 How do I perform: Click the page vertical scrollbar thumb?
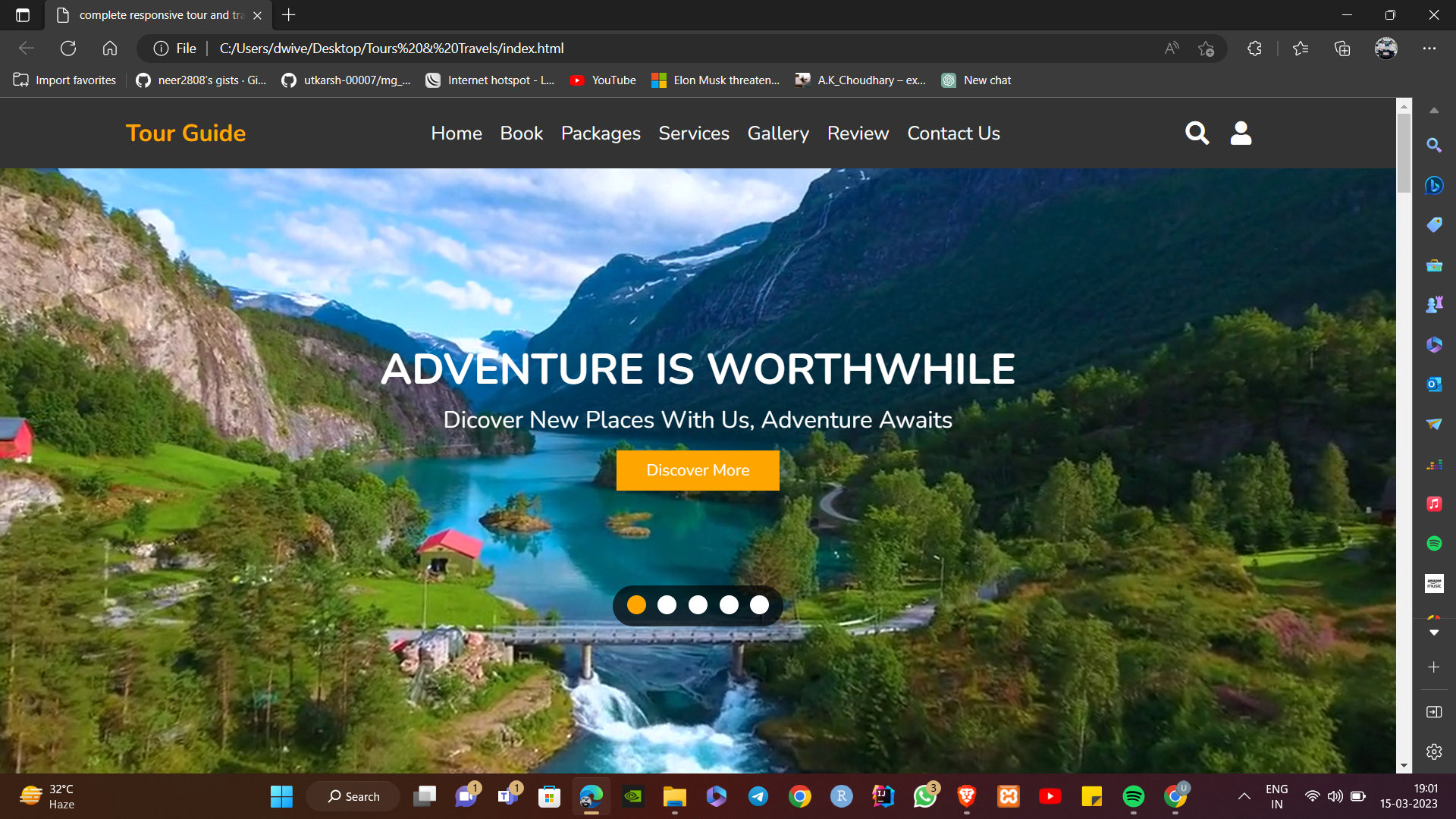coord(1404,152)
